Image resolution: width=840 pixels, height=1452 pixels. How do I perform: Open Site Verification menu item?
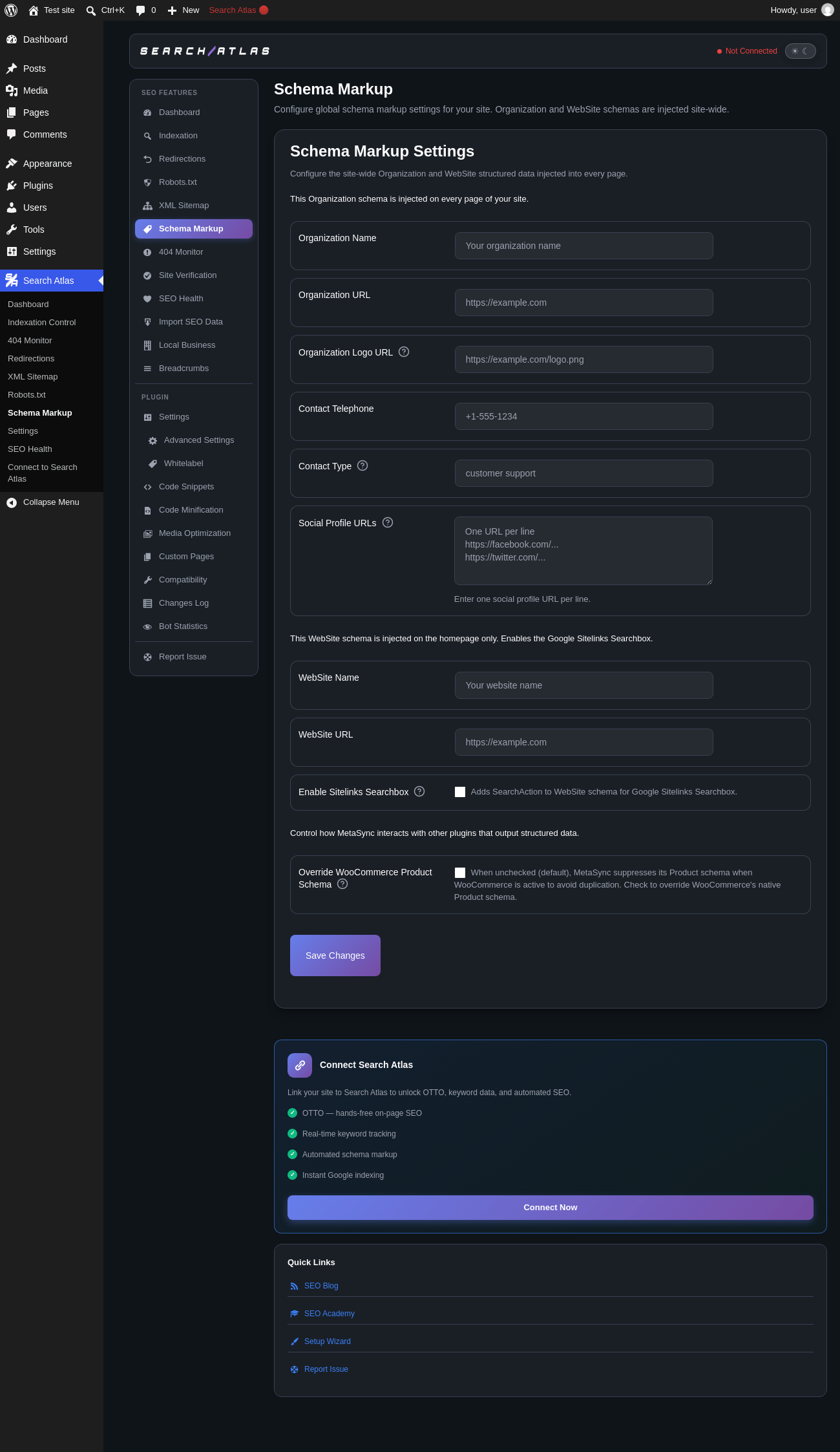(194, 275)
